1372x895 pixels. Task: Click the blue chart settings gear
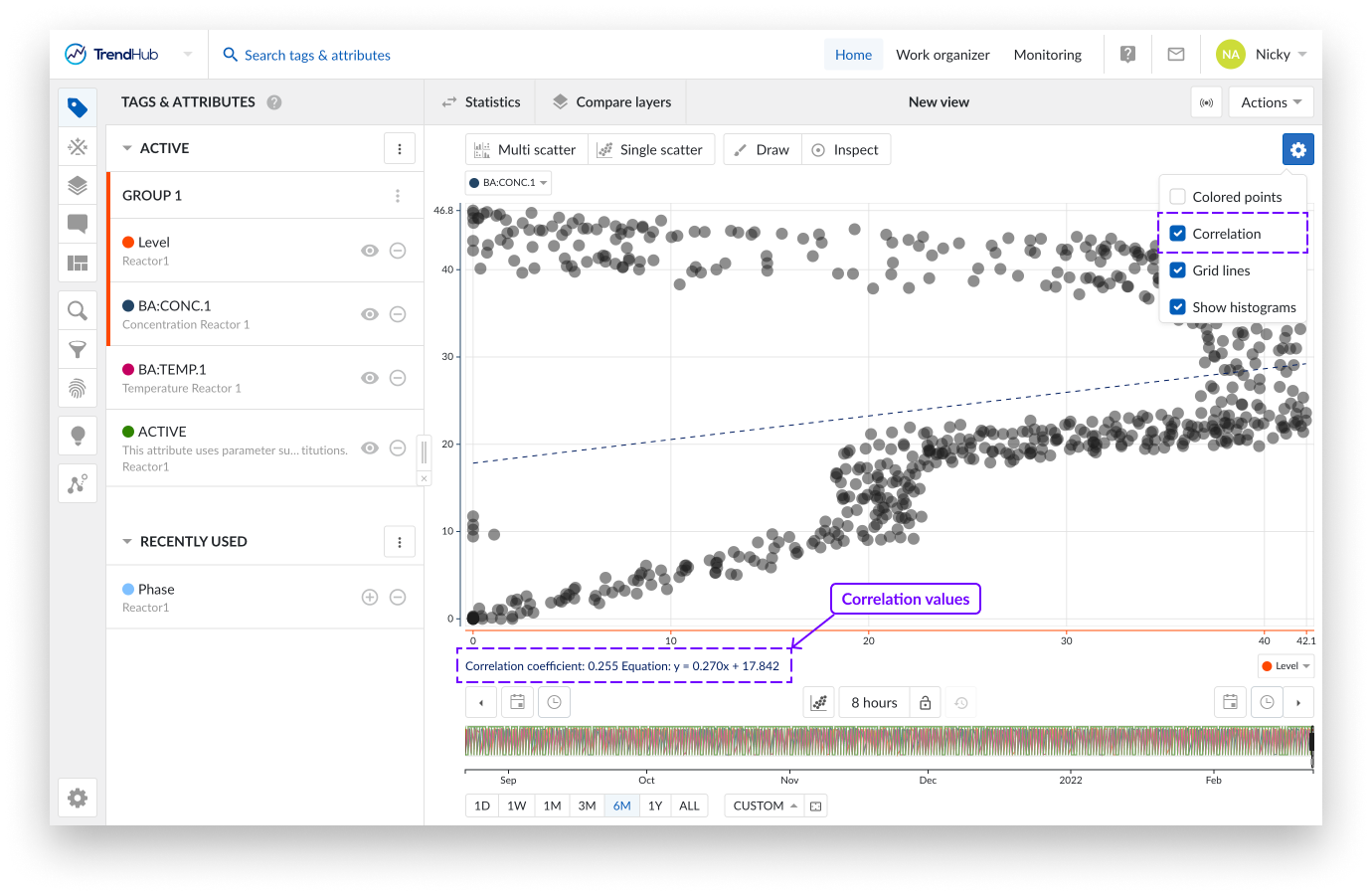tap(1297, 150)
